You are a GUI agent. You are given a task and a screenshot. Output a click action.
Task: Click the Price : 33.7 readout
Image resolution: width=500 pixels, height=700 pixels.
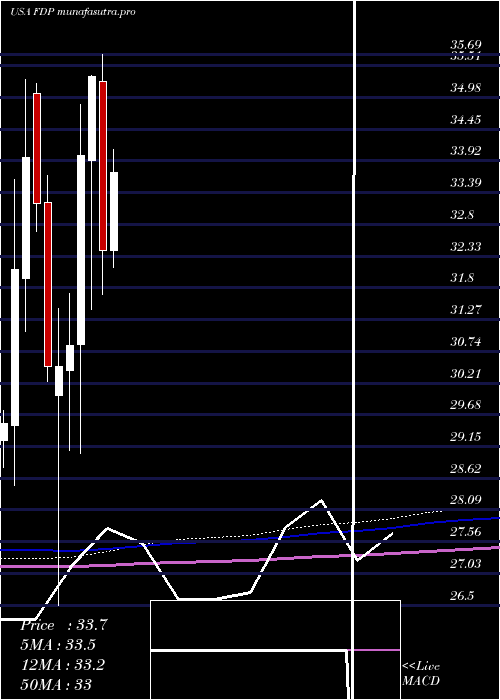(64, 625)
